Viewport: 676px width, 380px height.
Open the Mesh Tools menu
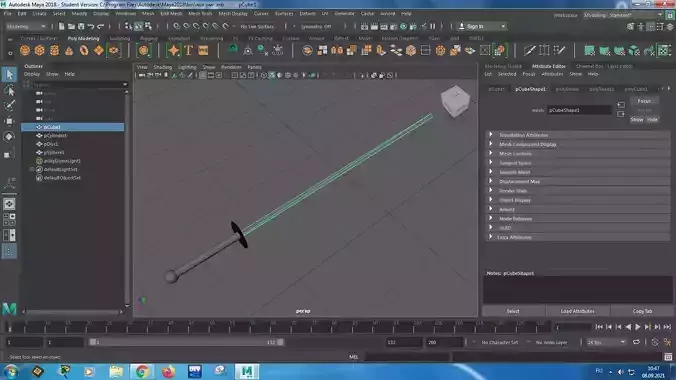click(x=200, y=14)
